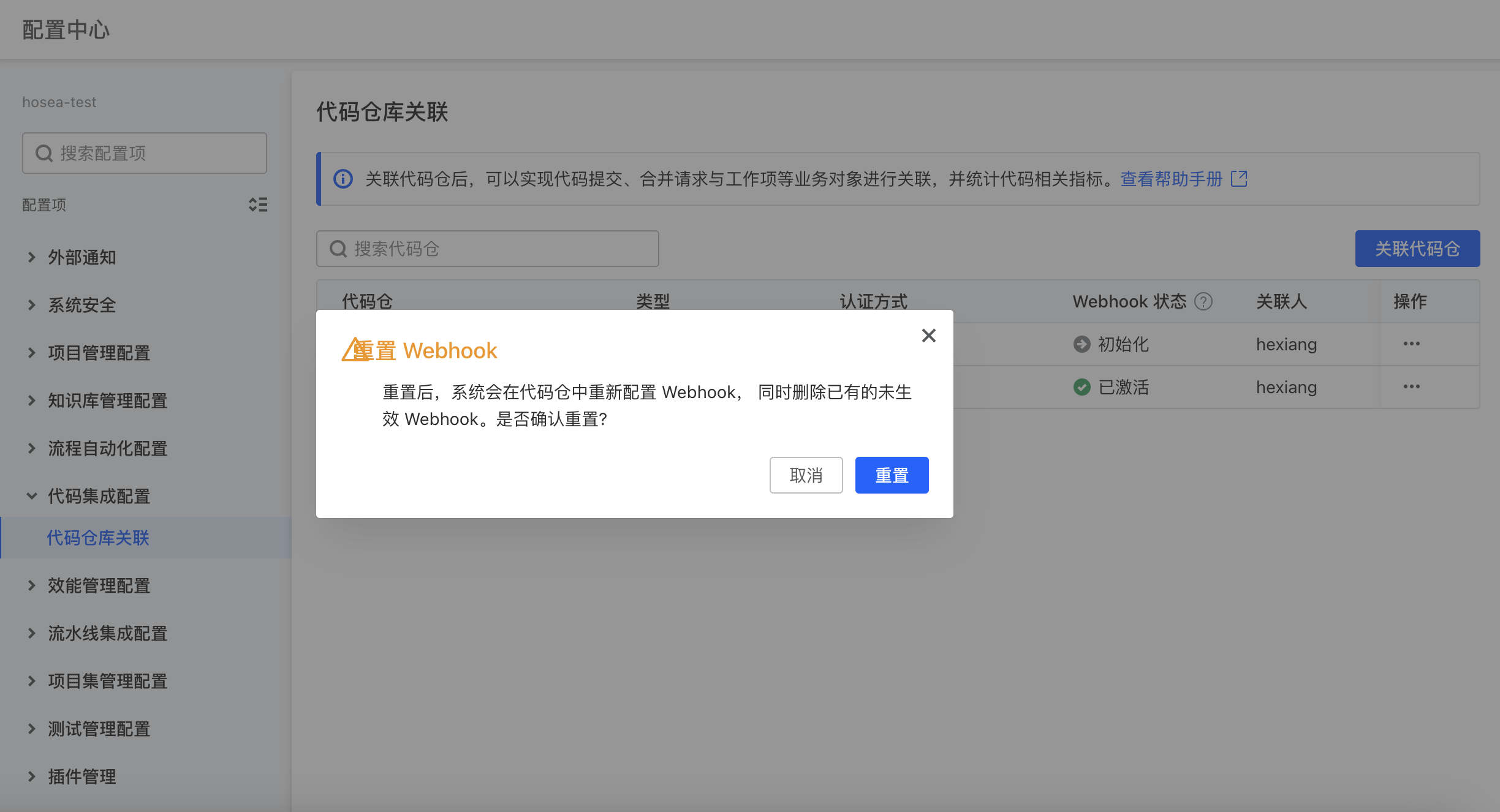The width and height of the screenshot is (1500, 812).
Task: Expand the 流程自动化配置 section
Action: point(32,448)
